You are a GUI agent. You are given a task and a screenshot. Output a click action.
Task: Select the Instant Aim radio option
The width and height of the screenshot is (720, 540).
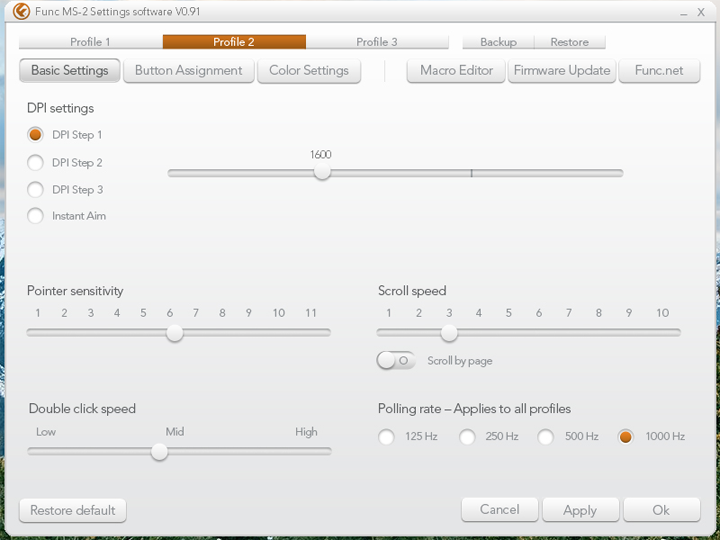[x=36, y=216]
